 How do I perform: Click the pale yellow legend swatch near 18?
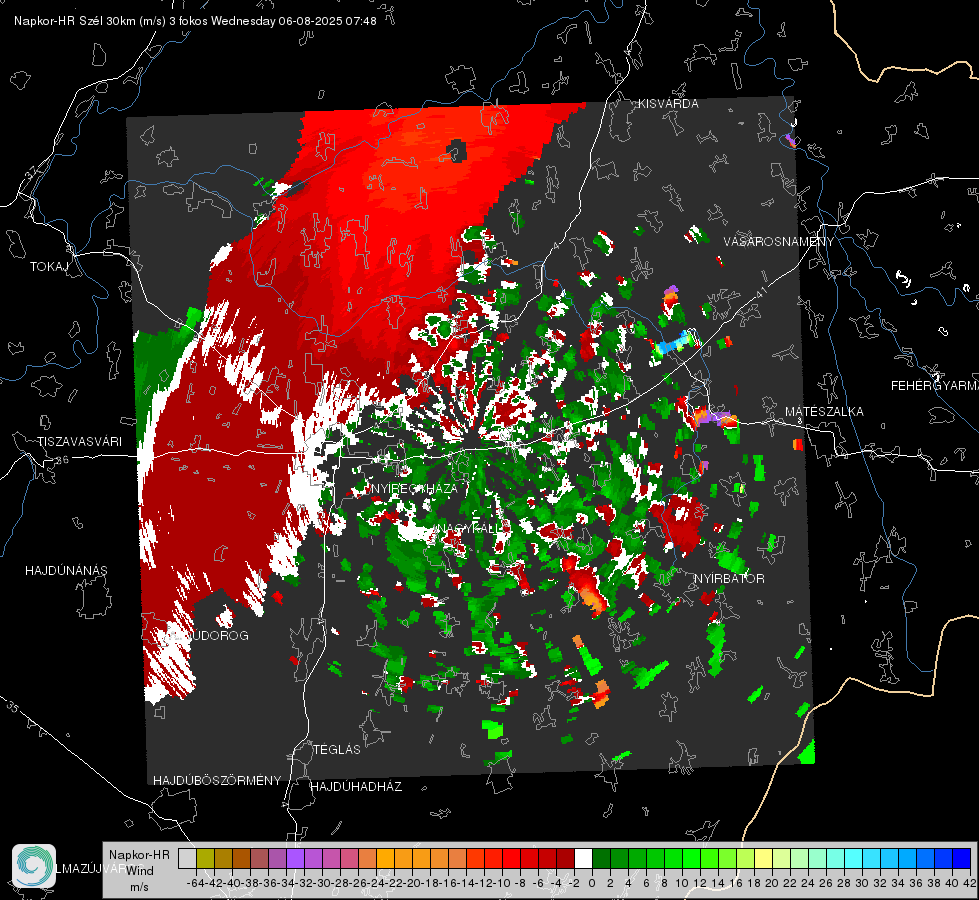pos(764,858)
